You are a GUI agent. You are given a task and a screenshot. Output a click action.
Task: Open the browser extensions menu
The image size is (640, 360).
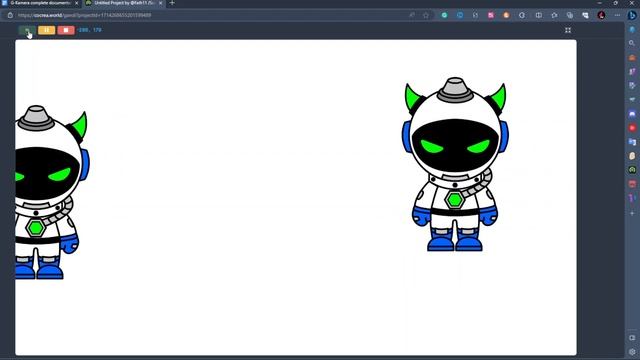(x=522, y=15)
